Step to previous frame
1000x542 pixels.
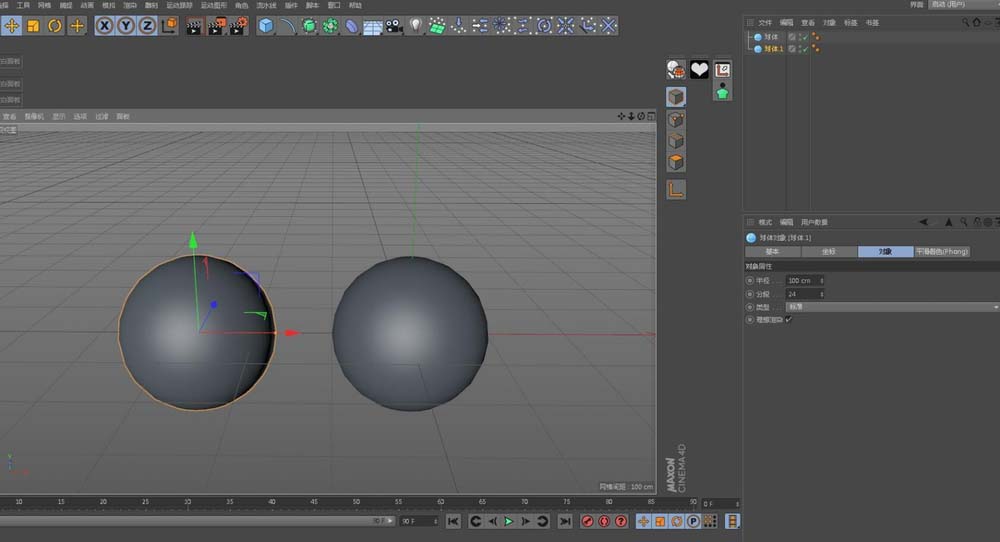point(492,522)
